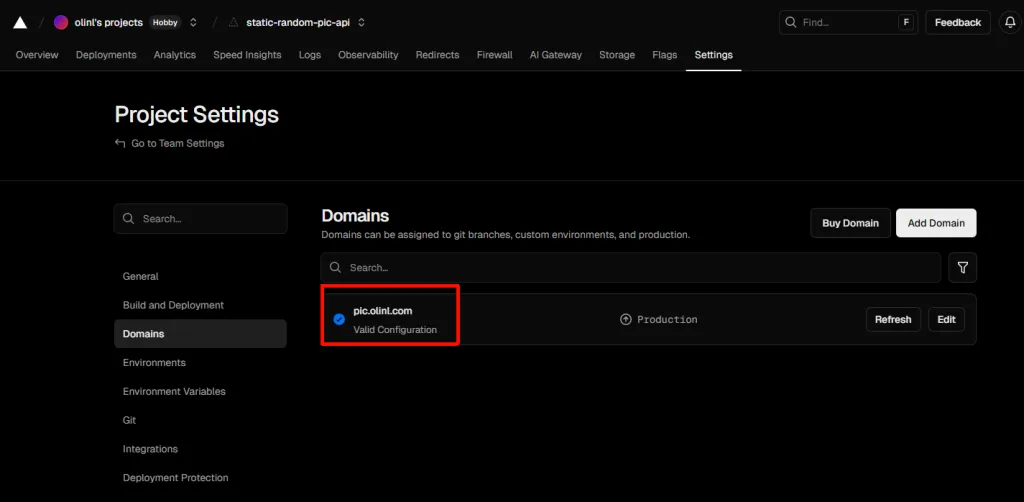Click the blue verified checkmark for pic.olinl.com
Viewport: 1024px width, 502px height.
pos(339,319)
